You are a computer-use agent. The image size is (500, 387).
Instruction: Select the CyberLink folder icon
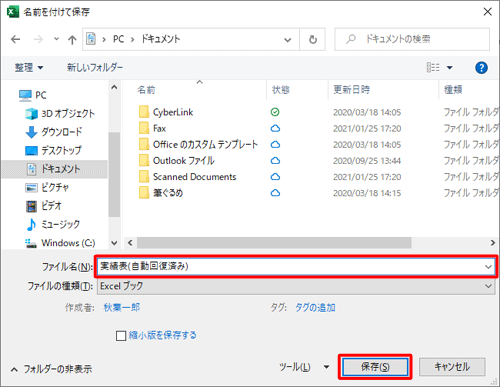pos(144,112)
